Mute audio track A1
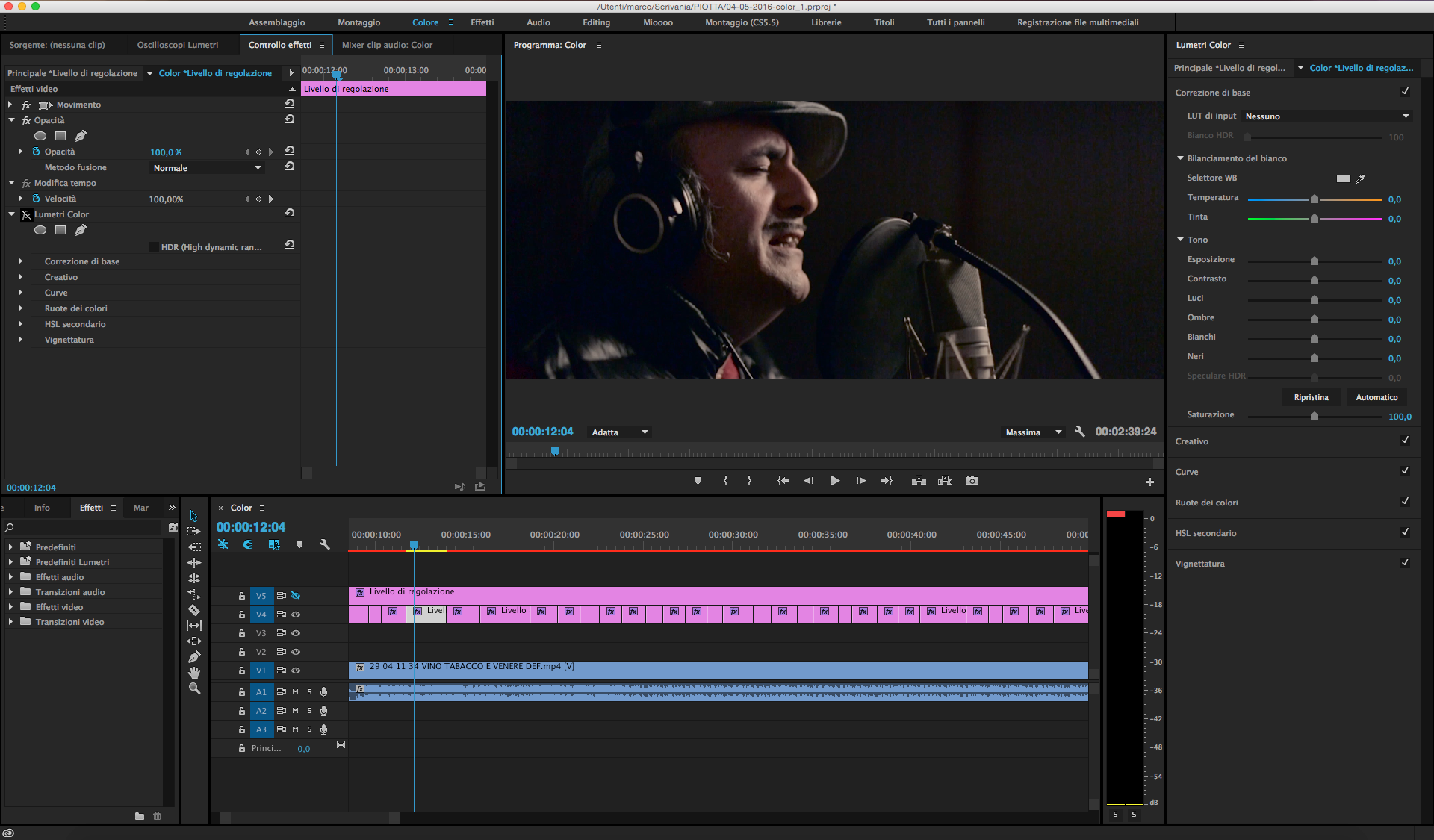 pyautogui.click(x=295, y=692)
